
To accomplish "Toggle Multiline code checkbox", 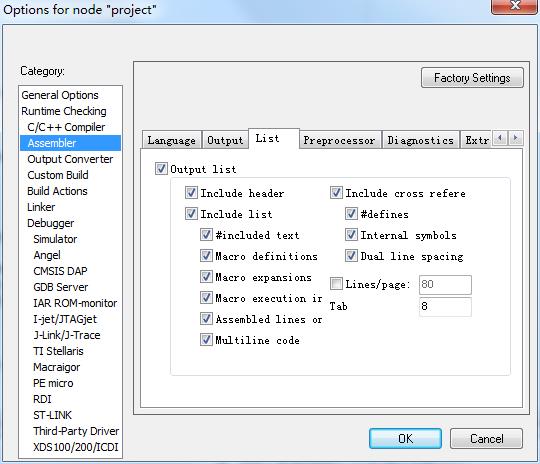I will point(206,340).
